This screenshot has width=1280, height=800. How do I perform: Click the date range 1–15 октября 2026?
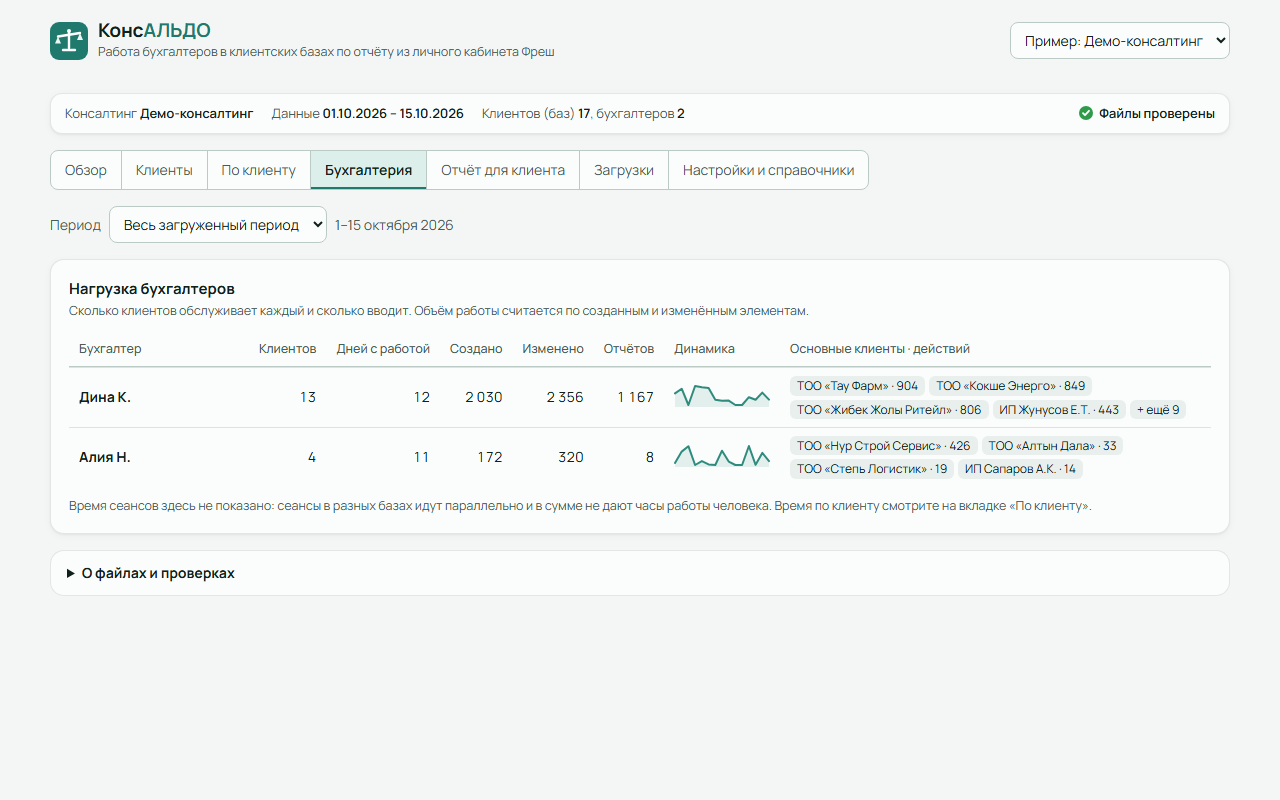[394, 225]
